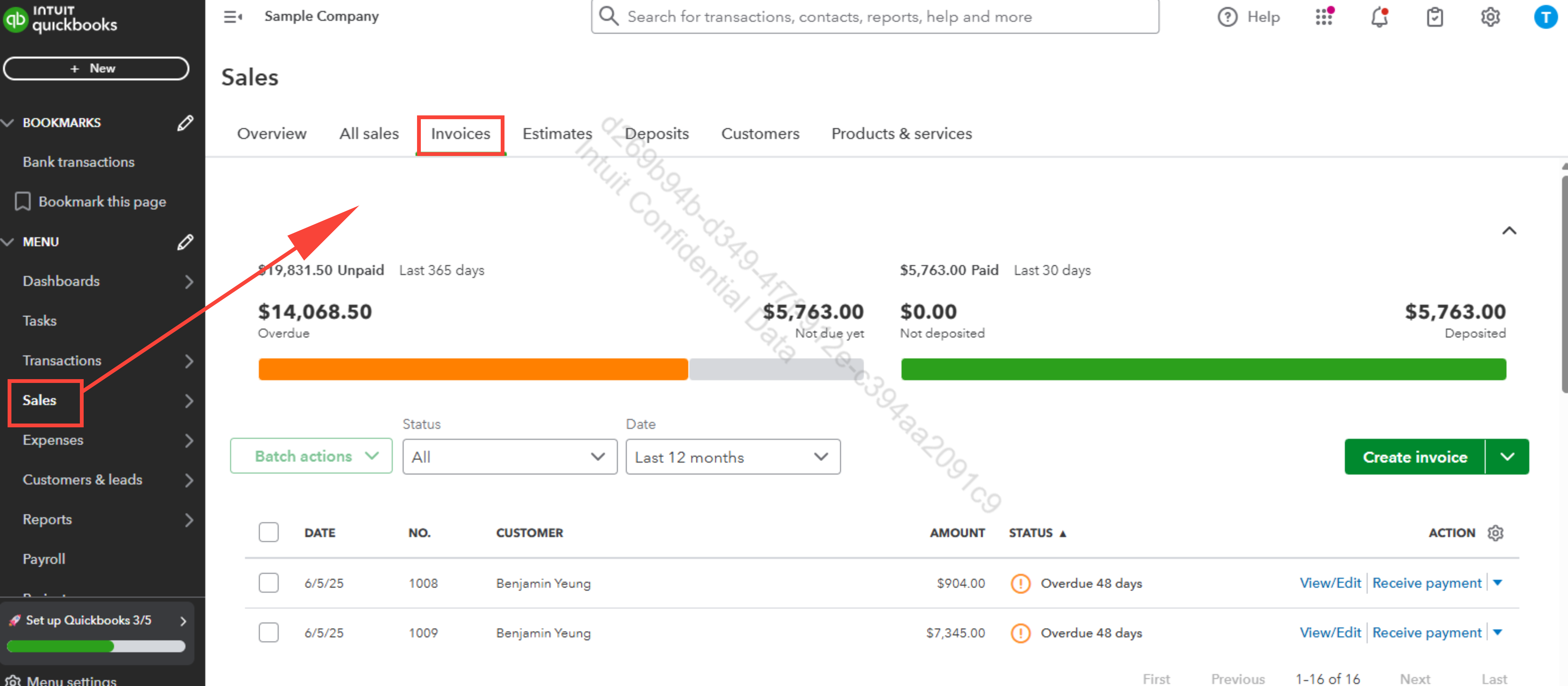Open table column settings gear
Viewport: 1568px width, 686px height.
click(x=1495, y=533)
